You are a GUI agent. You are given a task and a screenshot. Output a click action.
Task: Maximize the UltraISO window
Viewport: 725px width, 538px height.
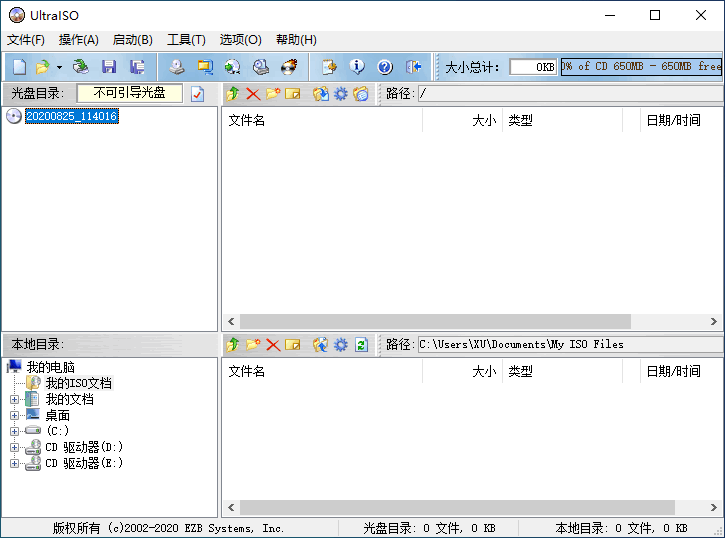(x=655, y=15)
